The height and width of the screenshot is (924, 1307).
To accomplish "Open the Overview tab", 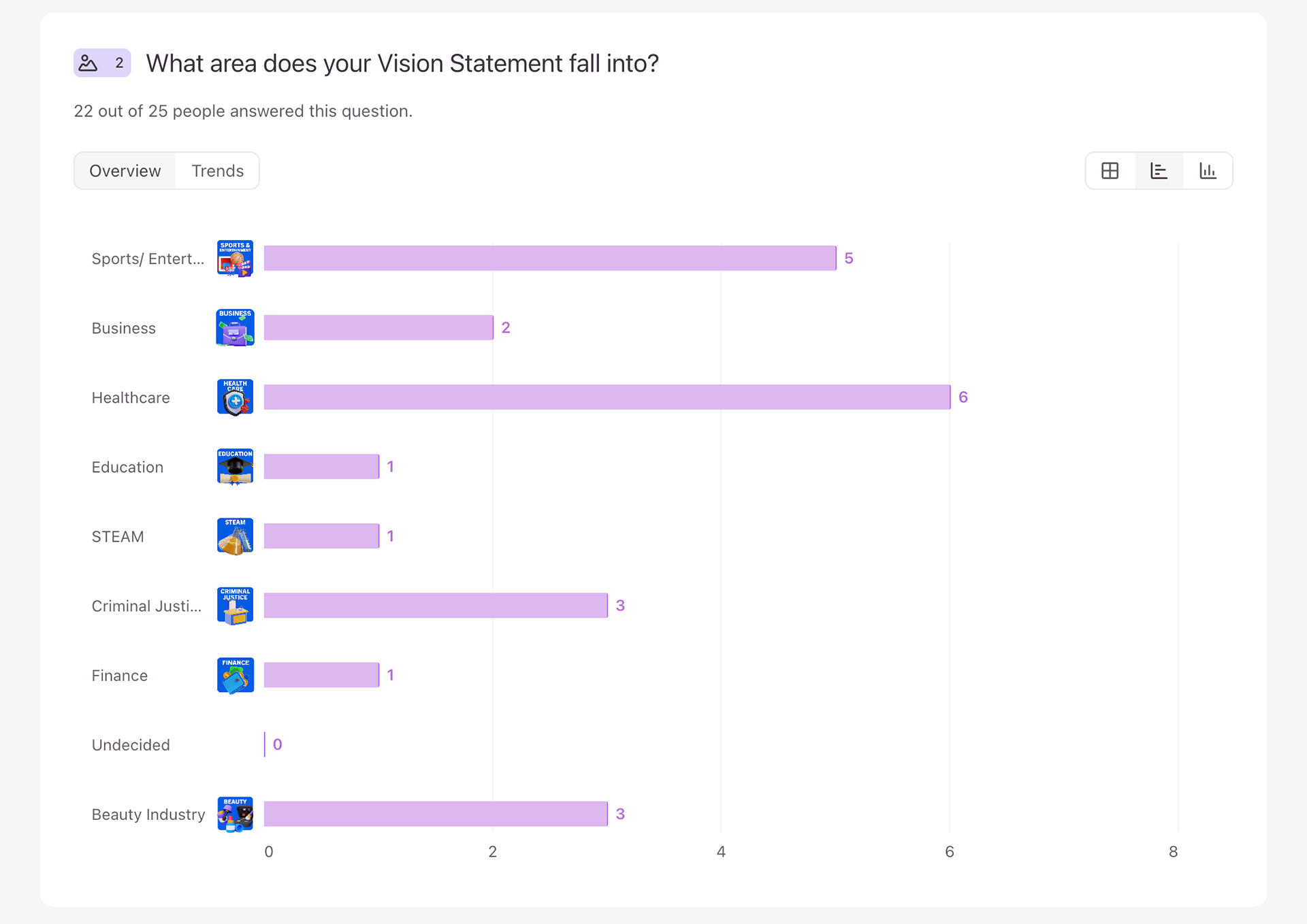I will tap(125, 171).
